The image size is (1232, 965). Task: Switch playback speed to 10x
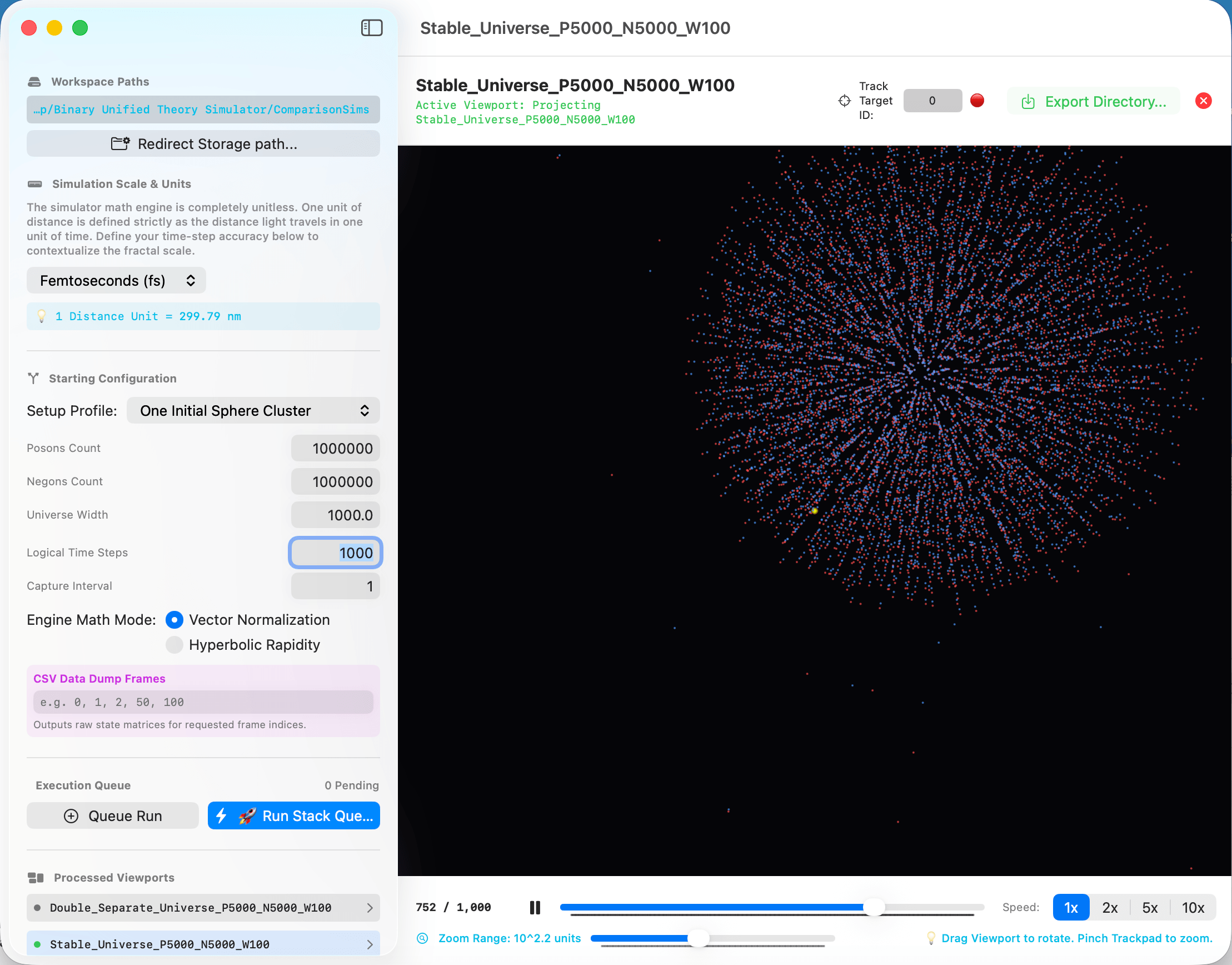point(1193,907)
